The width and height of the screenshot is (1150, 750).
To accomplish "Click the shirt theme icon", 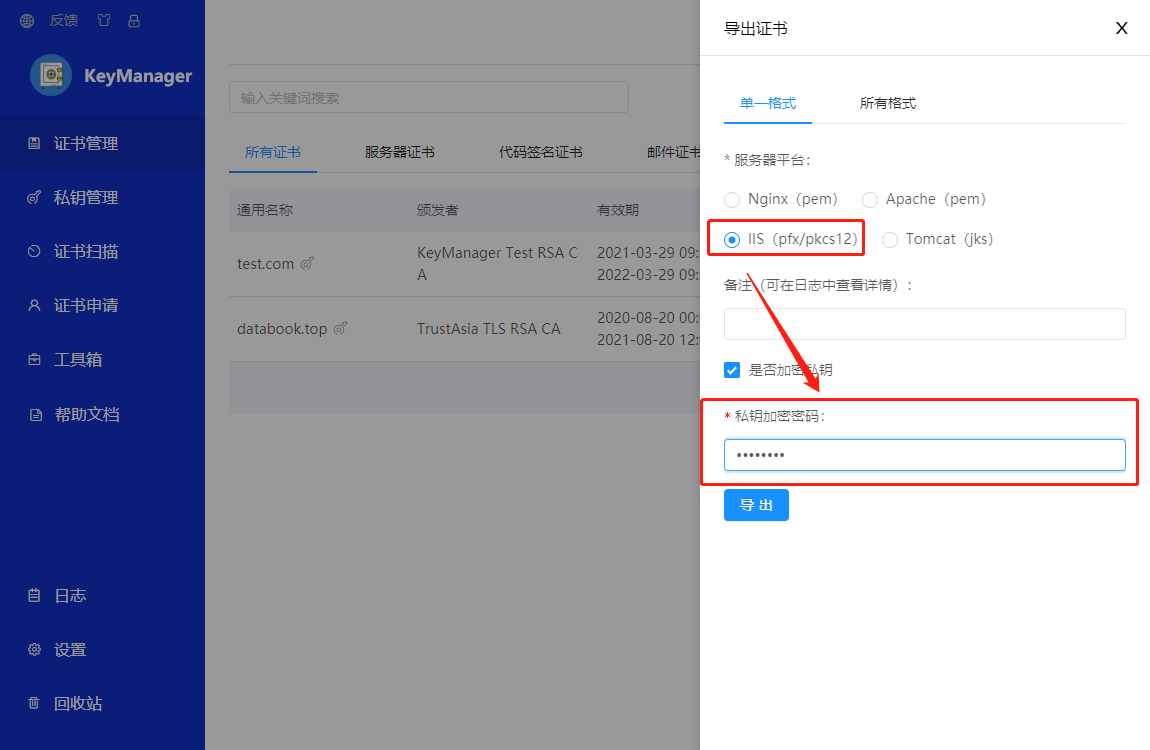I will tap(105, 20).
